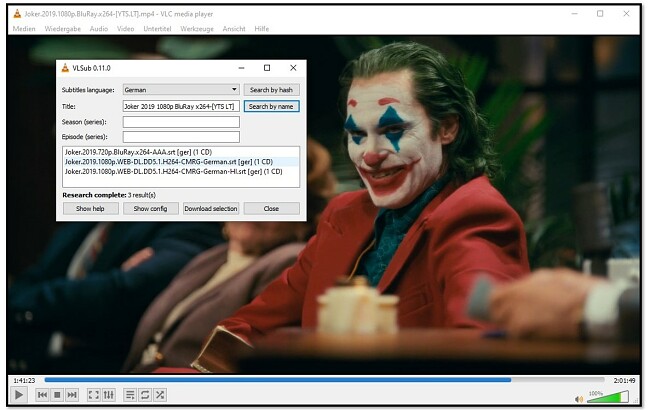
Task: Click VLC cone icon in VLSub titlebar
Action: [65, 68]
